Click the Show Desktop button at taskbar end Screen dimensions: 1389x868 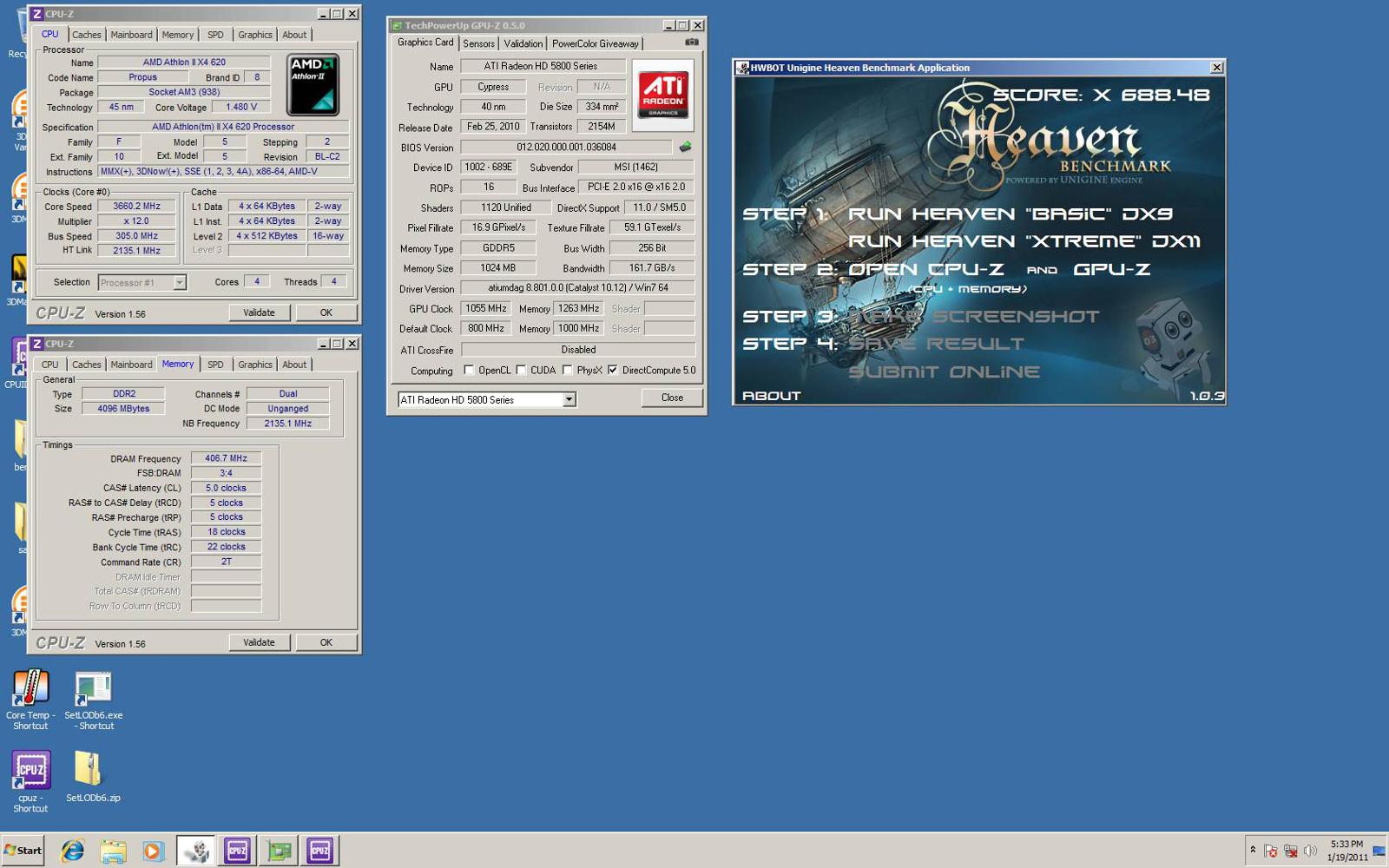[1379, 851]
